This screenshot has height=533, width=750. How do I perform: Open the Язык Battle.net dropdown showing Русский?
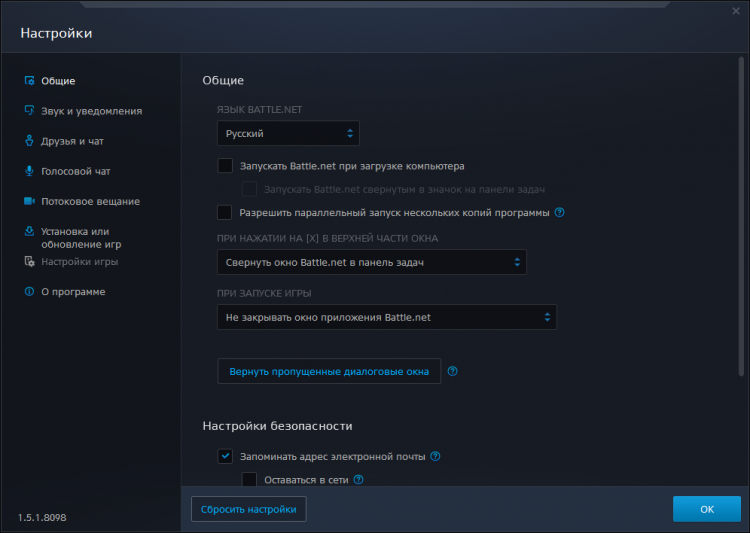pos(288,133)
